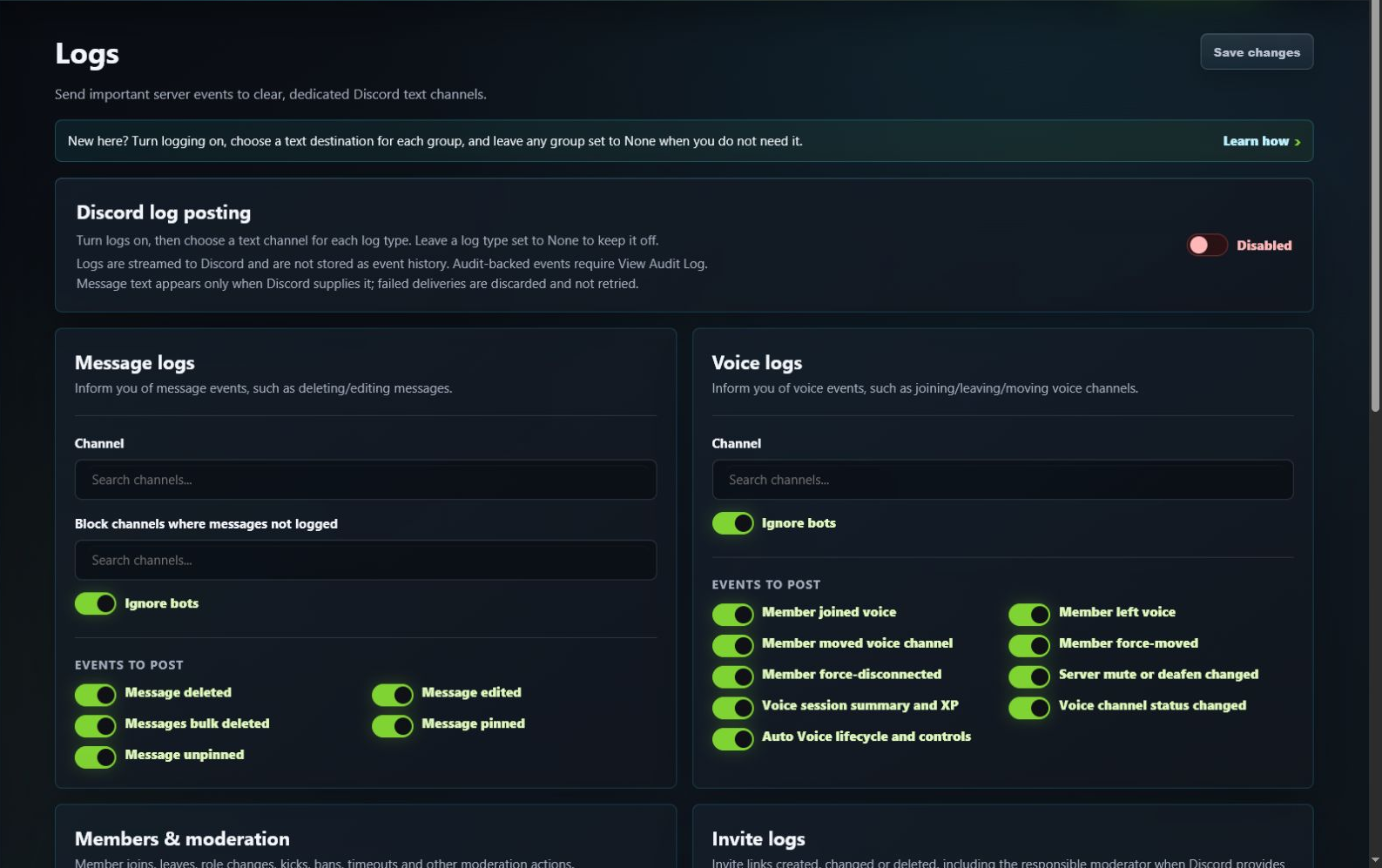This screenshot has height=868, width=1382.
Task: Switch off Member force-disconnected logging
Action: (732, 676)
